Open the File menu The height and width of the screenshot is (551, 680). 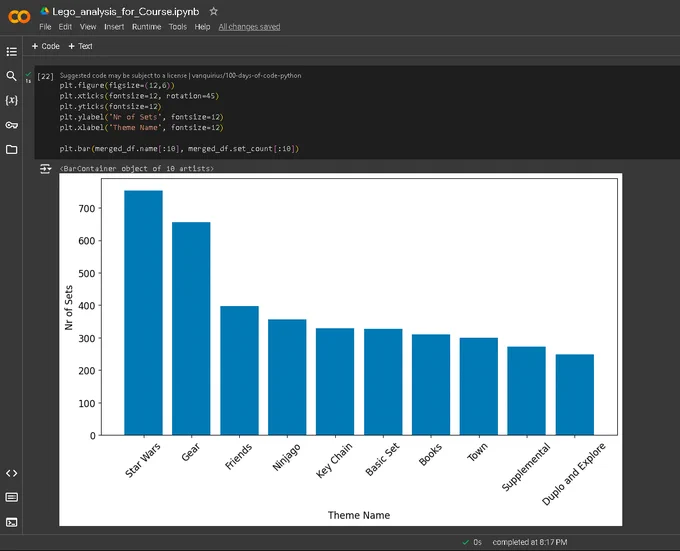[45, 27]
